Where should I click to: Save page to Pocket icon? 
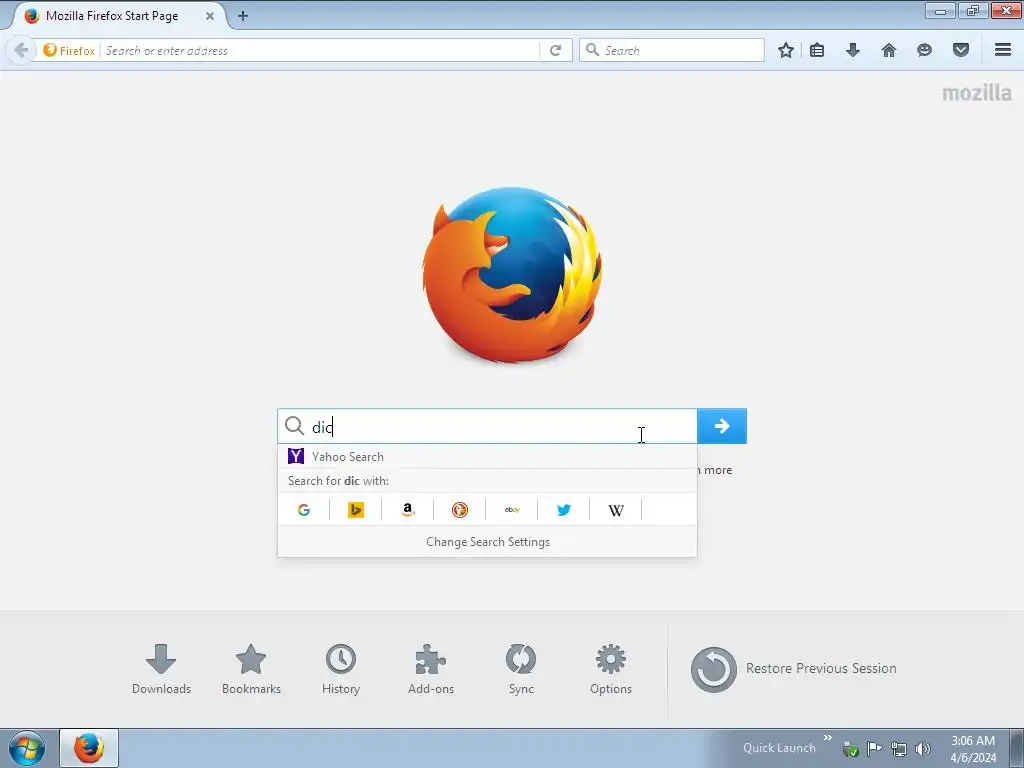[x=961, y=50]
